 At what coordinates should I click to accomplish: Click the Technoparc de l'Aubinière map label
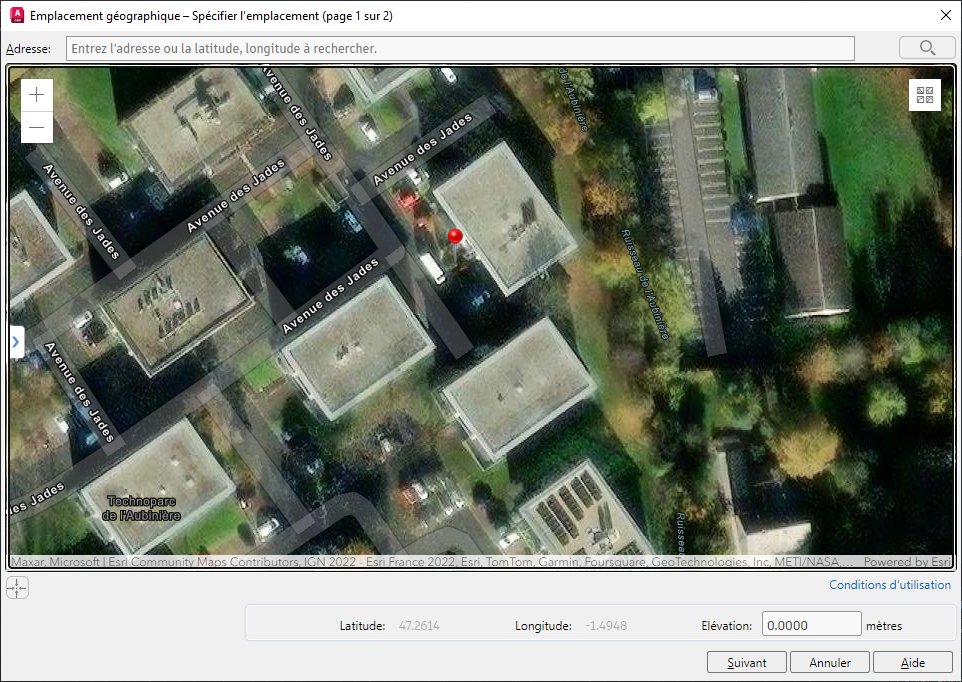[141, 508]
